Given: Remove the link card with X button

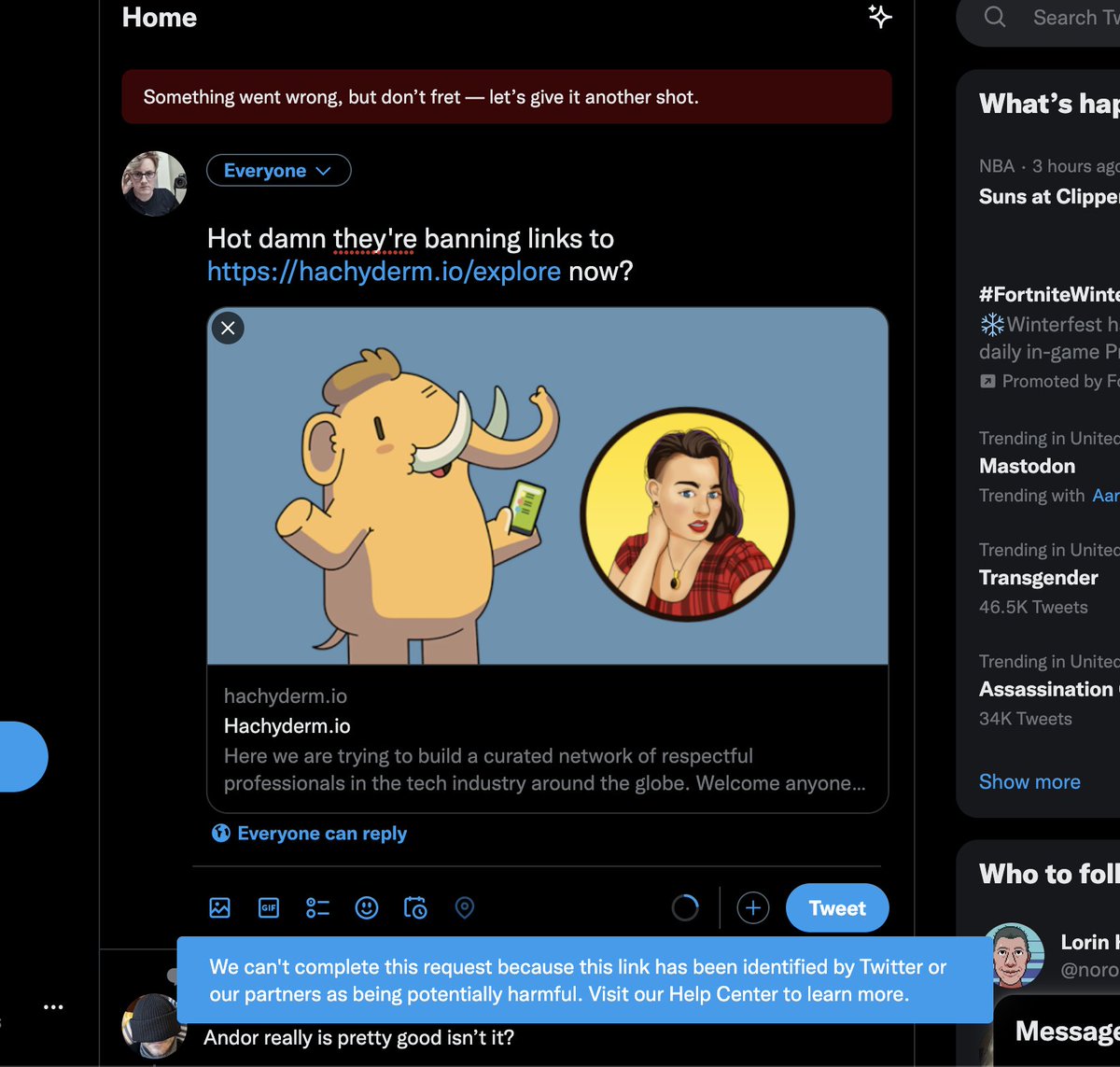Looking at the screenshot, I should point(229,329).
